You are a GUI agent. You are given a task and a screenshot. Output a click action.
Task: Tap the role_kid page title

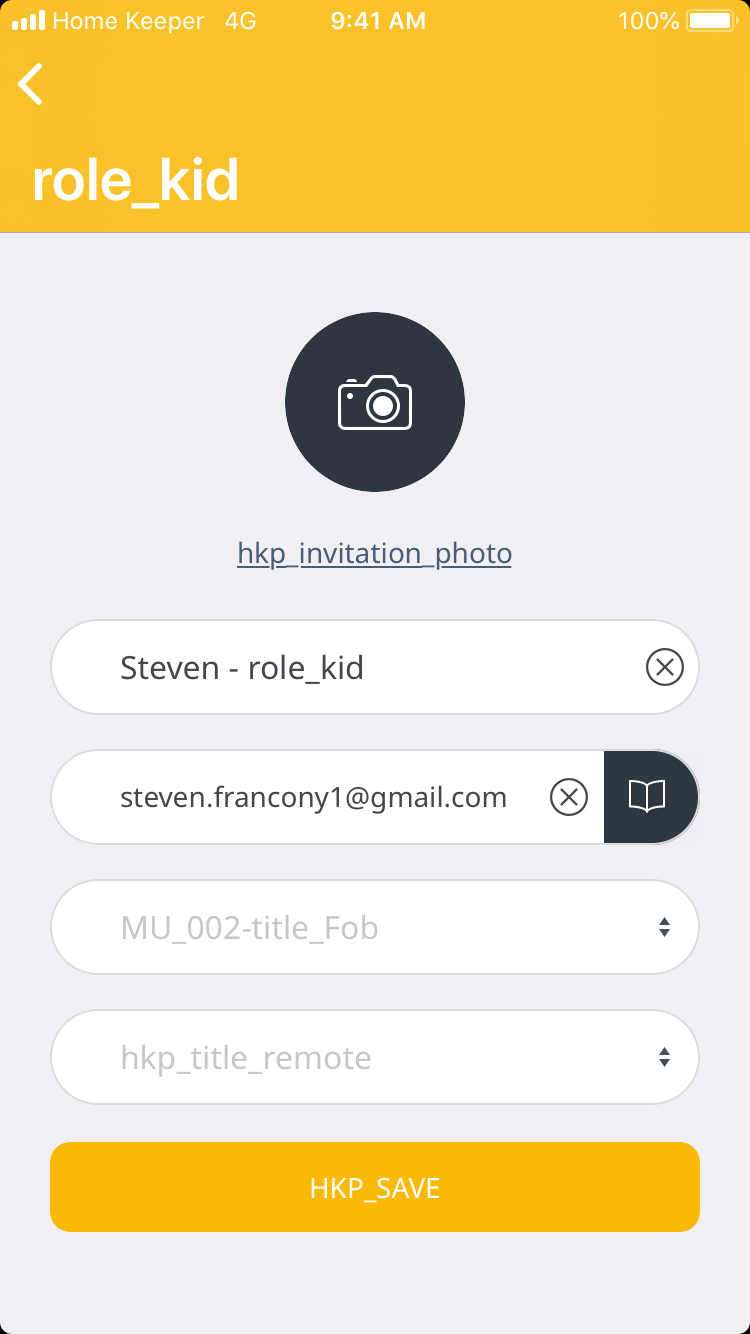tap(136, 181)
